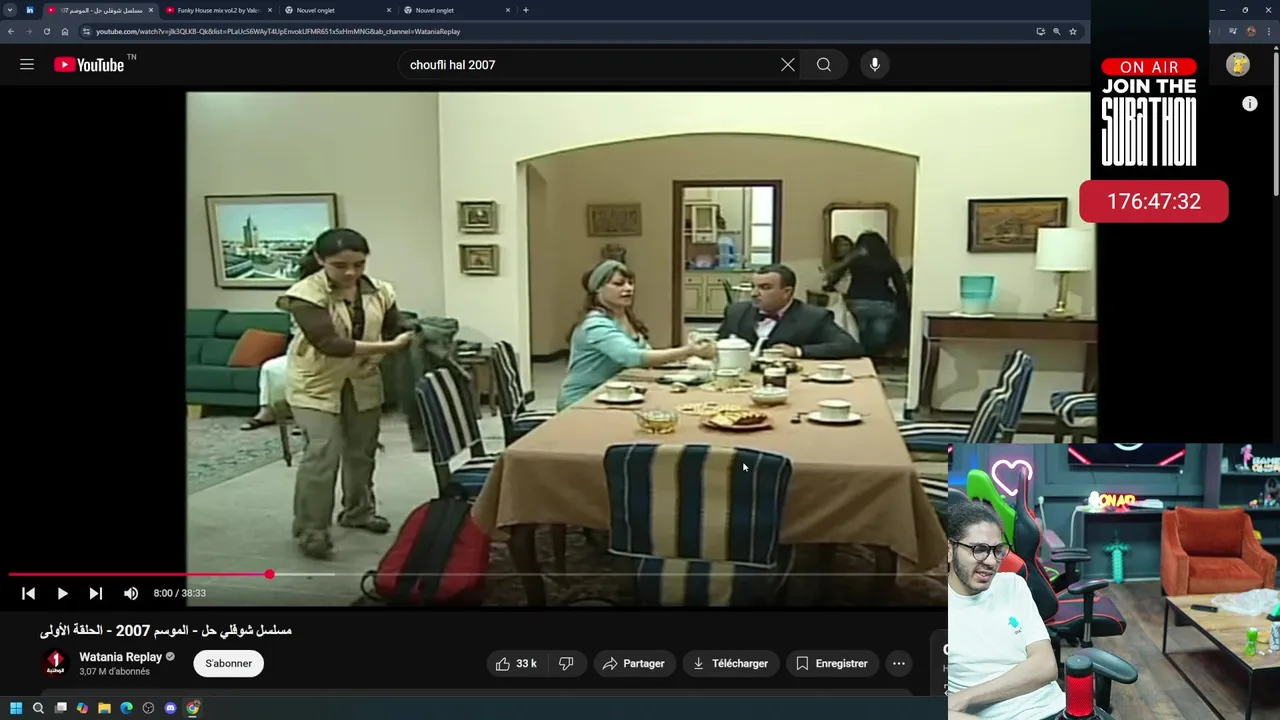
Task: Reload the current page
Action: [x=46, y=31]
